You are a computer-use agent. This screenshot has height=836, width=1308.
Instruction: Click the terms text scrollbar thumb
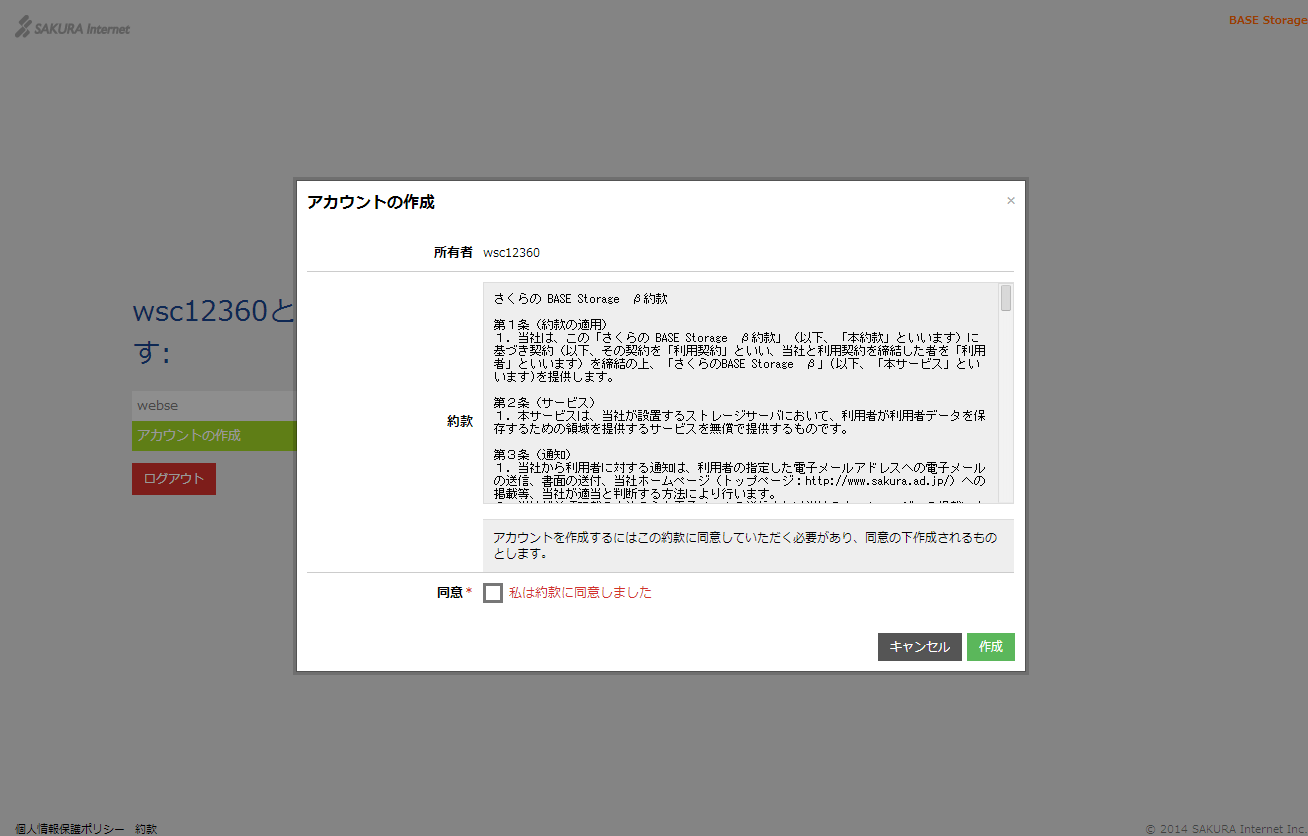click(1006, 298)
